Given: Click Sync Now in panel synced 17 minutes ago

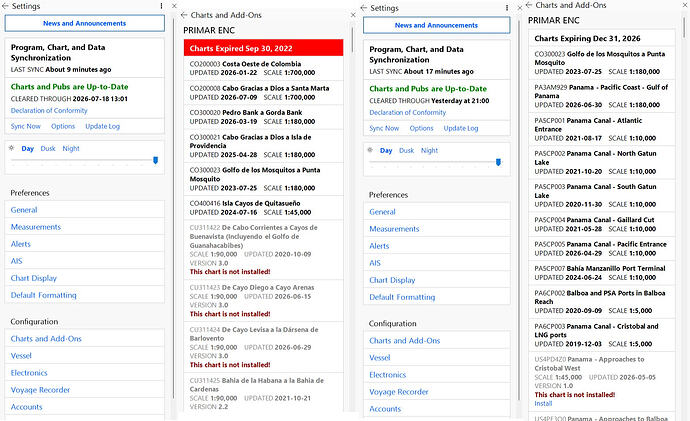Looking at the screenshot, I should (384, 128).
